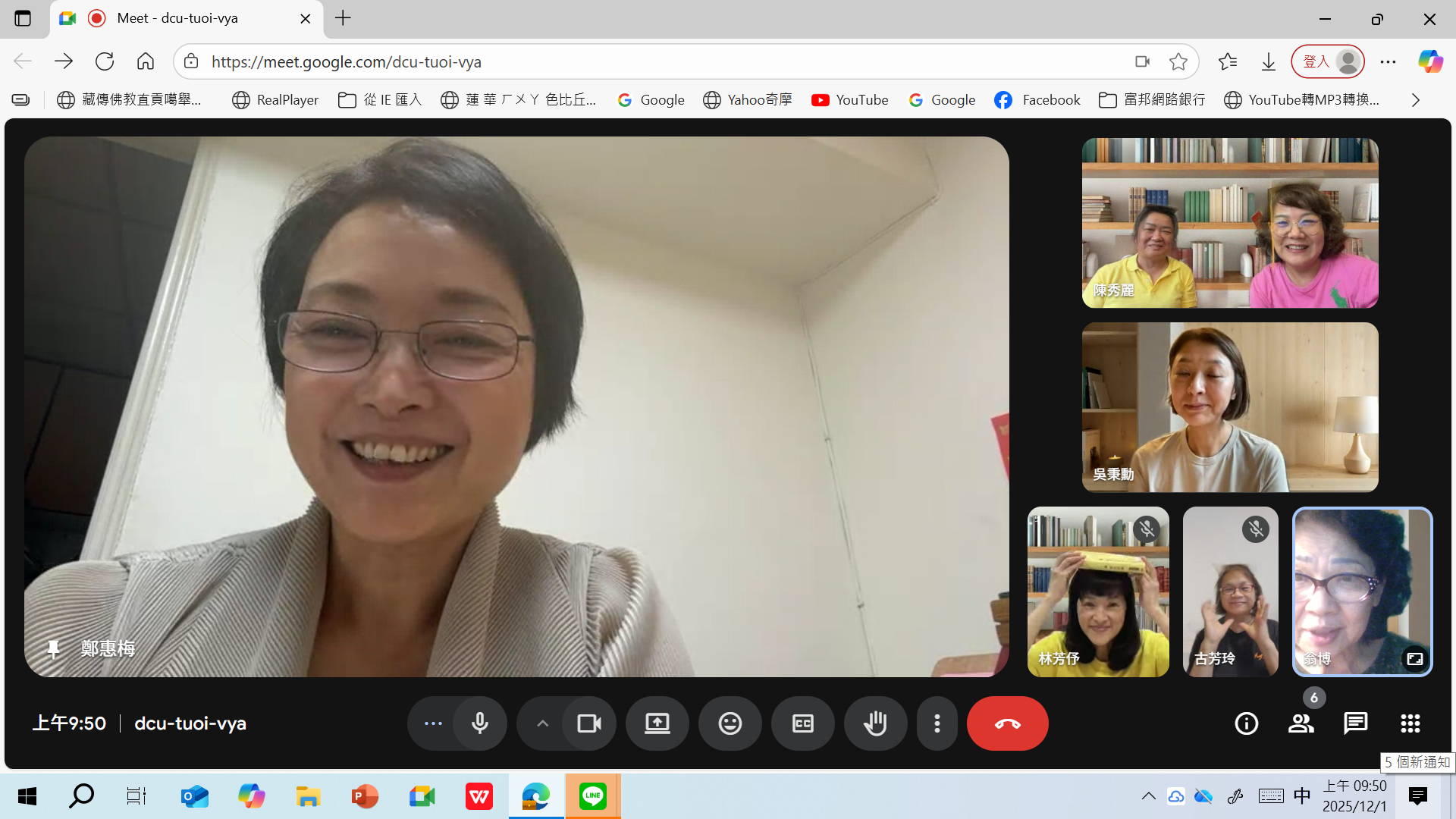Image resolution: width=1456 pixels, height=819 pixels.
Task: Click the 陳秀麗 participant video tile
Action: 1229,223
